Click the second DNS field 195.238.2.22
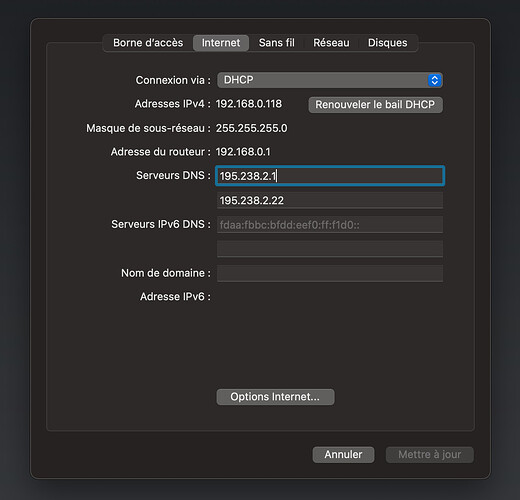 pos(330,200)
